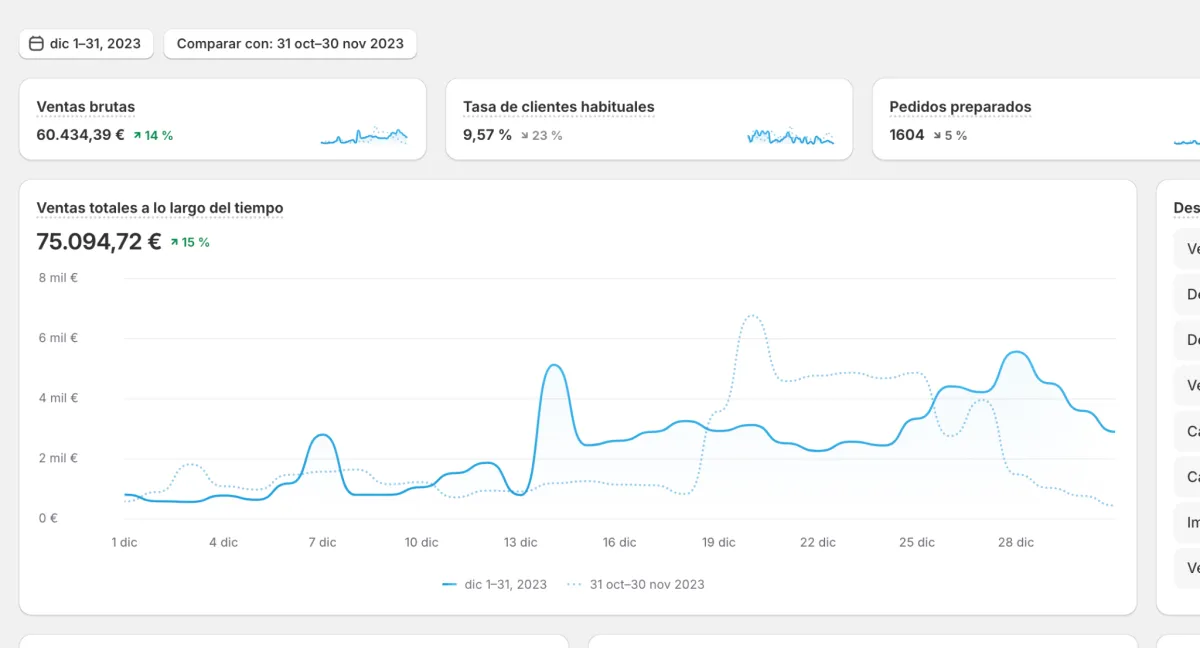Click the solid line icon in the chart legend
This screenshot has height=648, width=1200.
[450, 584]
